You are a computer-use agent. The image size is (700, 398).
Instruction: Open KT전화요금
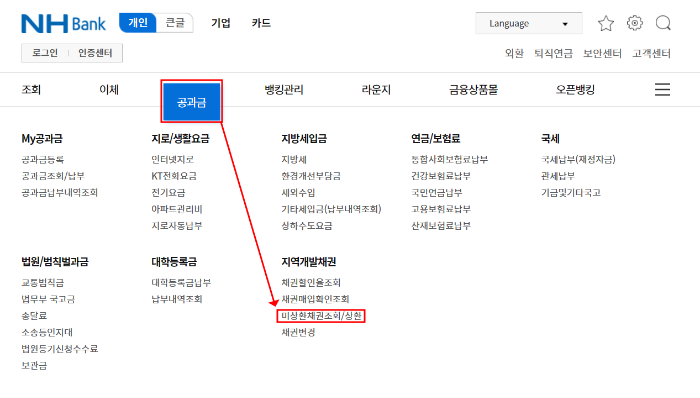point(174,176)
